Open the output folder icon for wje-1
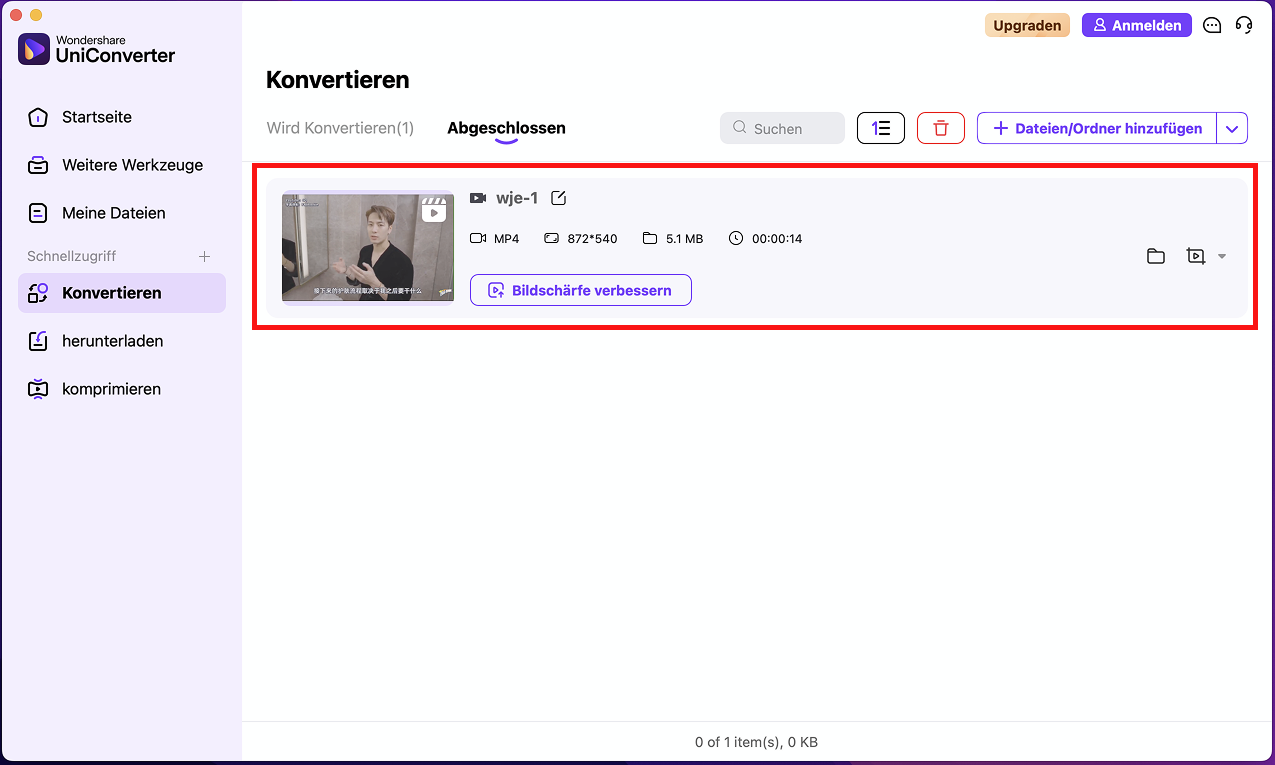 tap(1156, 256)
